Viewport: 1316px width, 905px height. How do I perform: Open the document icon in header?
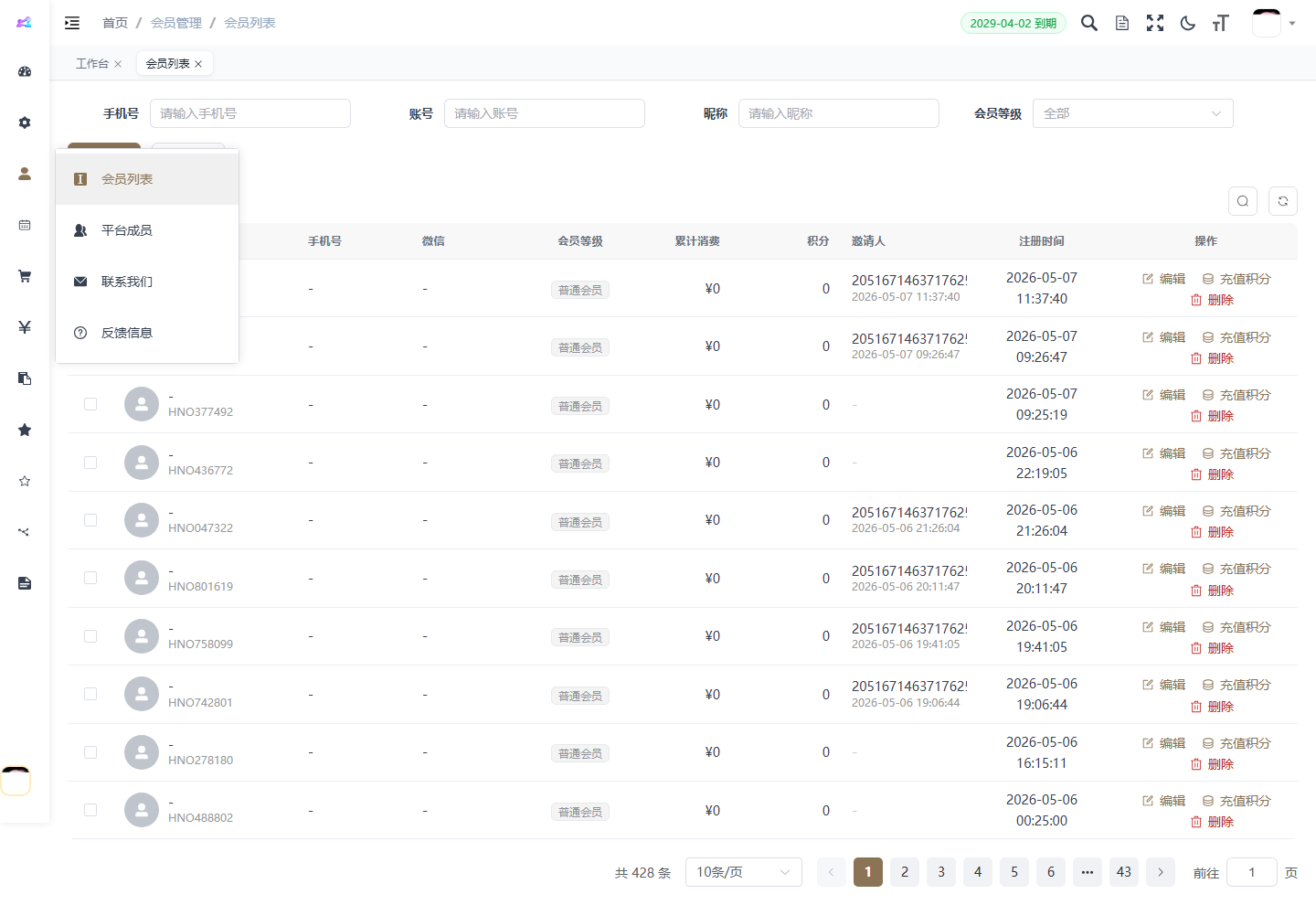pos(1122,23)
